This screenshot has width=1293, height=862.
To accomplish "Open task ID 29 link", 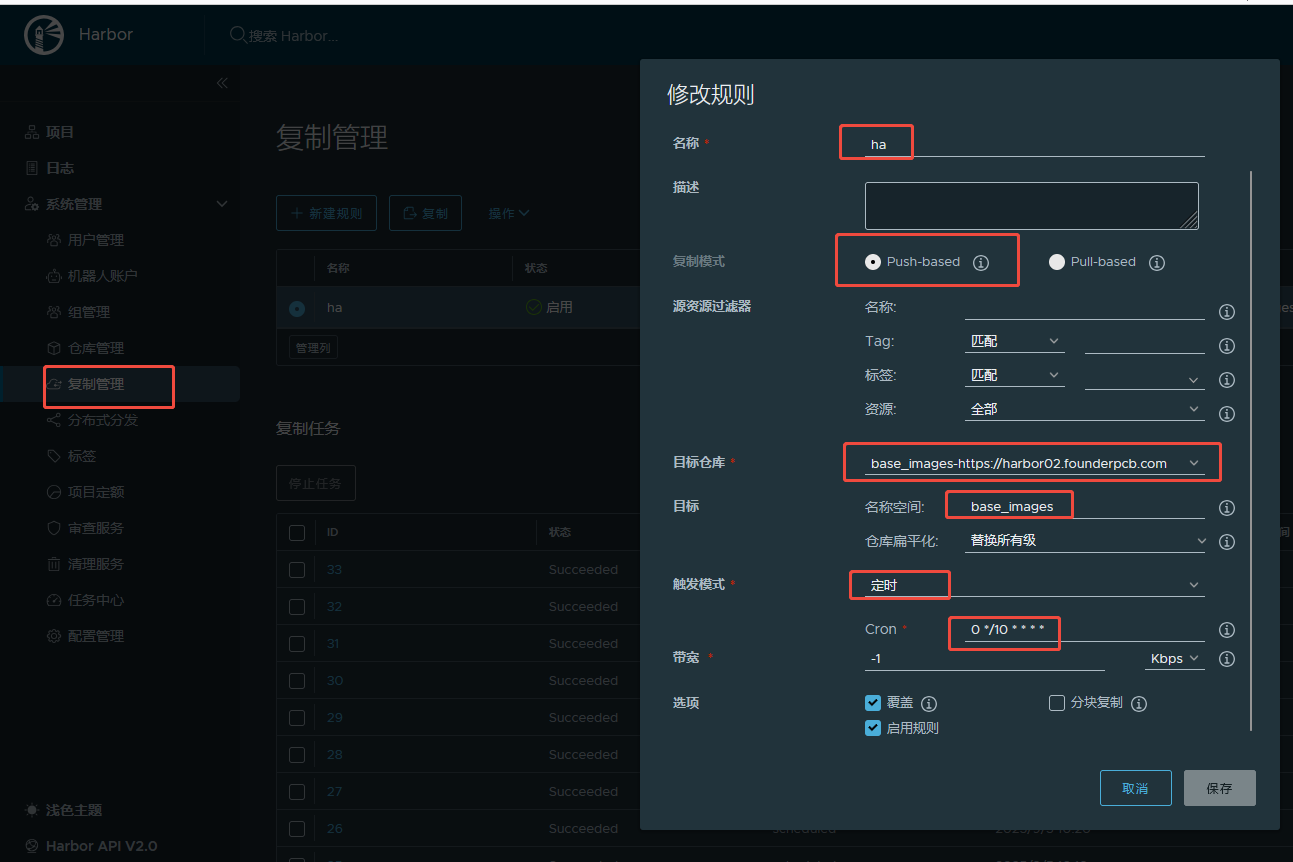I will (334, 717).
